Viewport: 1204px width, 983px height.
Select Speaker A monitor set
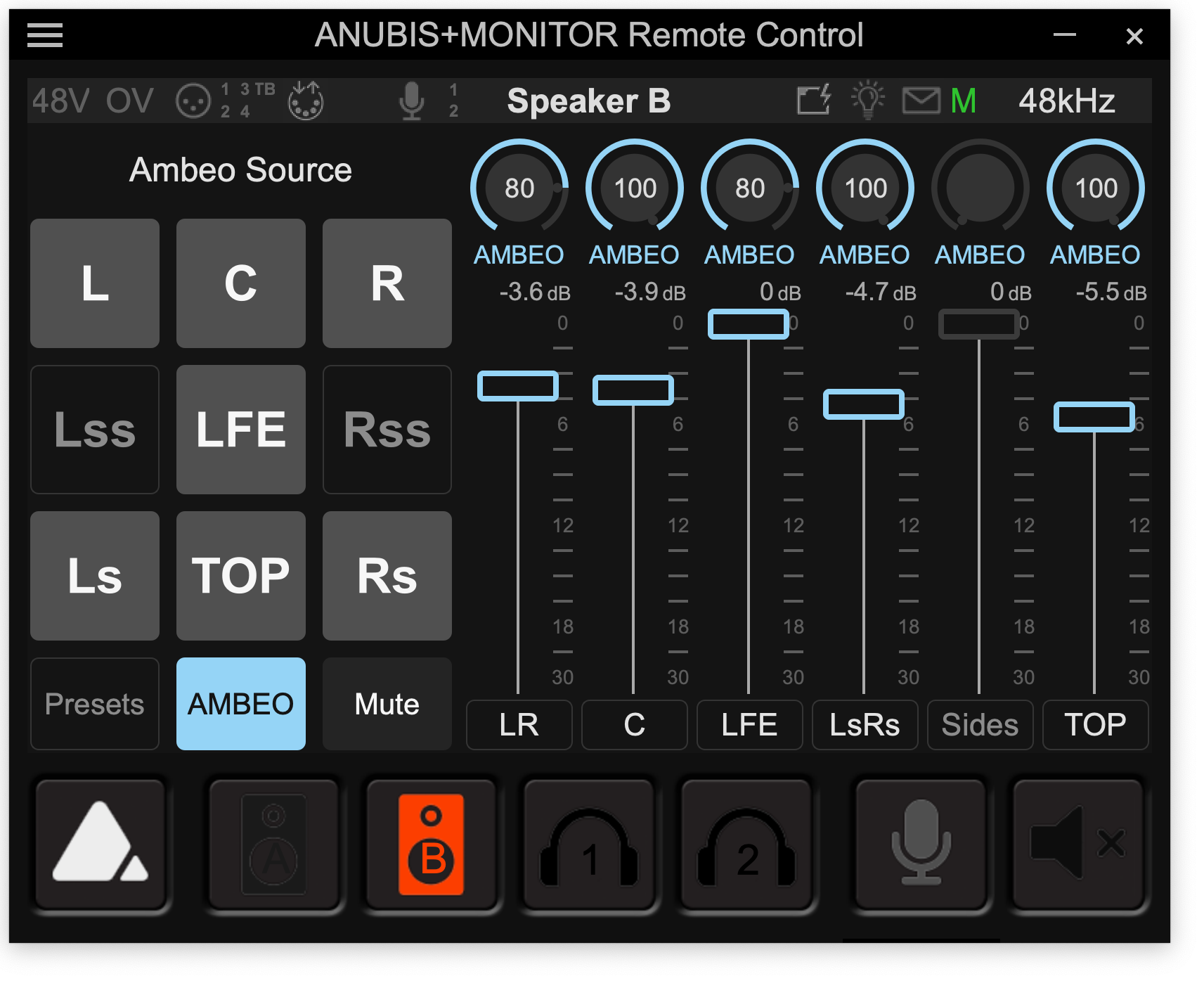tap(273, 844)
